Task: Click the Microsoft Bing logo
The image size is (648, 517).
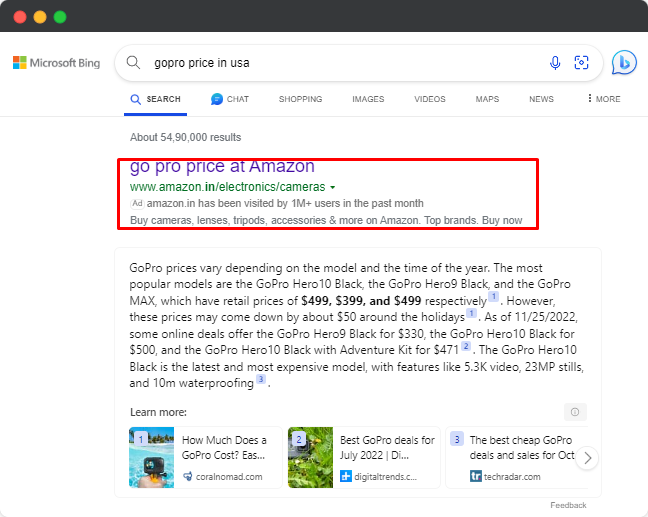Action: 57,63
